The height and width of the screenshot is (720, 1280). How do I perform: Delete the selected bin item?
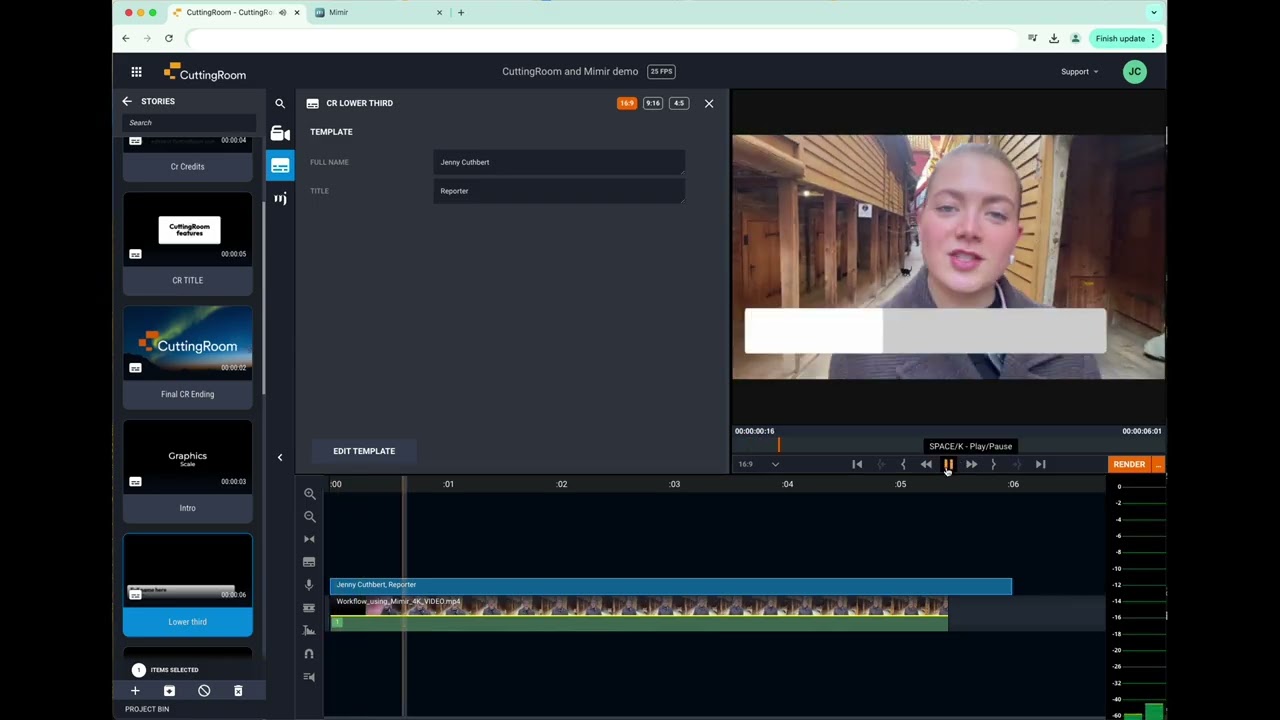238,691
